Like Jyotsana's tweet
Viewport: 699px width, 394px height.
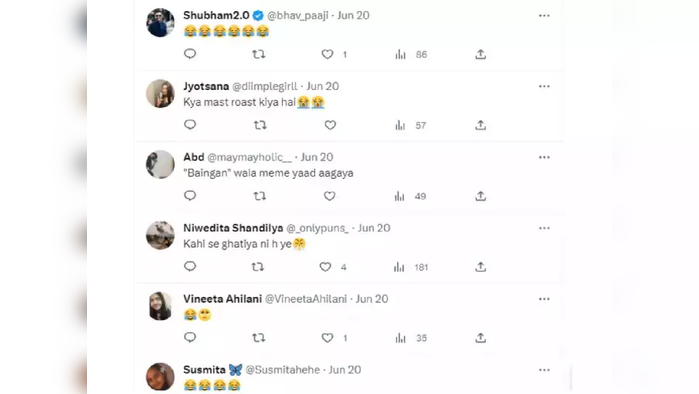click(x=330, y=125)
